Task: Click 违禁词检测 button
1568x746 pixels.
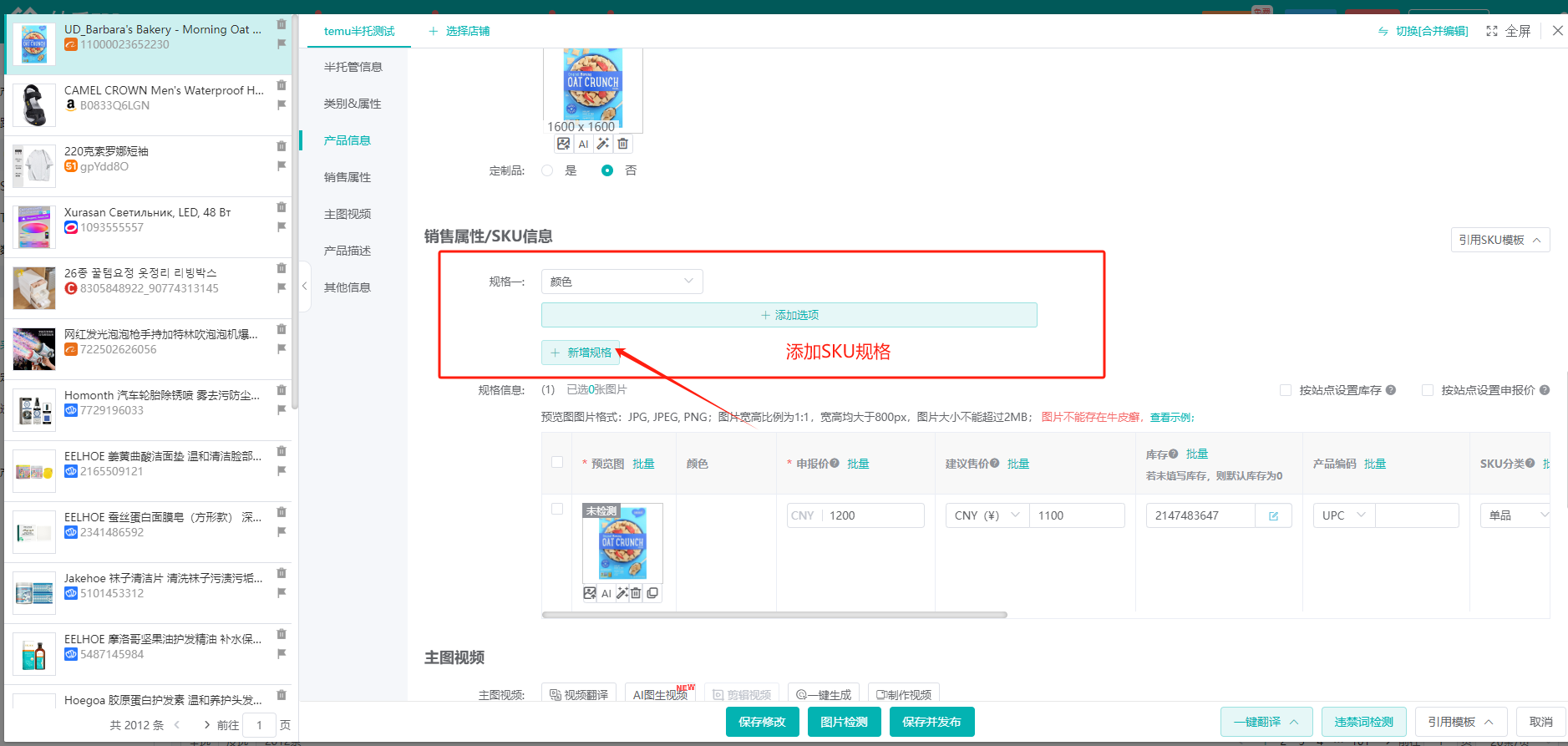Action: click(1364, 722)
